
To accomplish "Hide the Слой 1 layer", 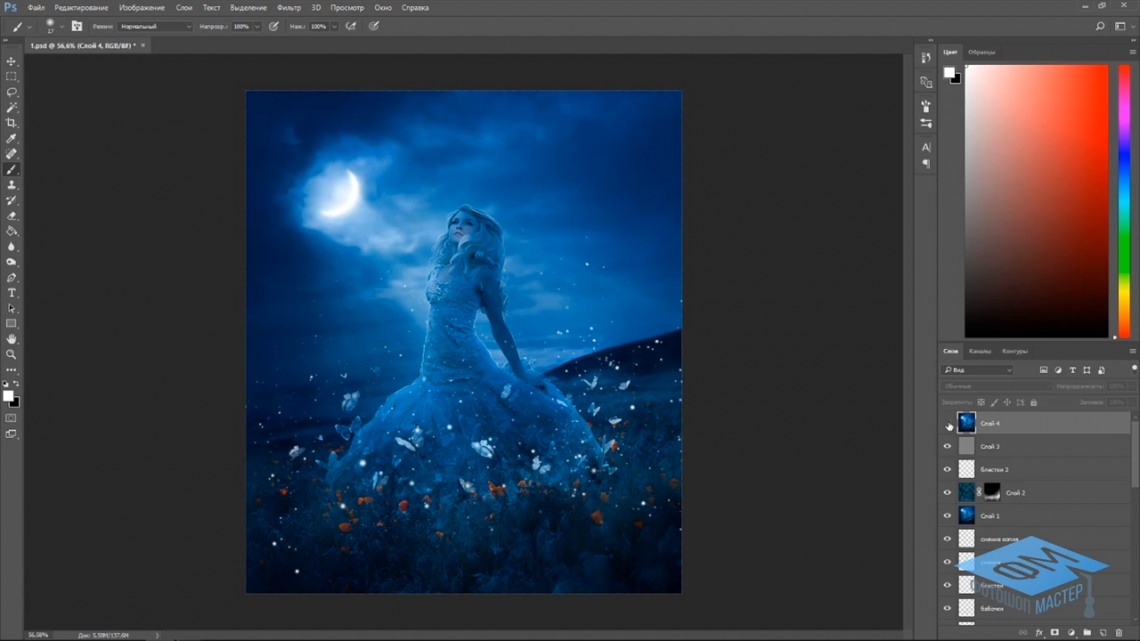I will (x=948, y=516).
